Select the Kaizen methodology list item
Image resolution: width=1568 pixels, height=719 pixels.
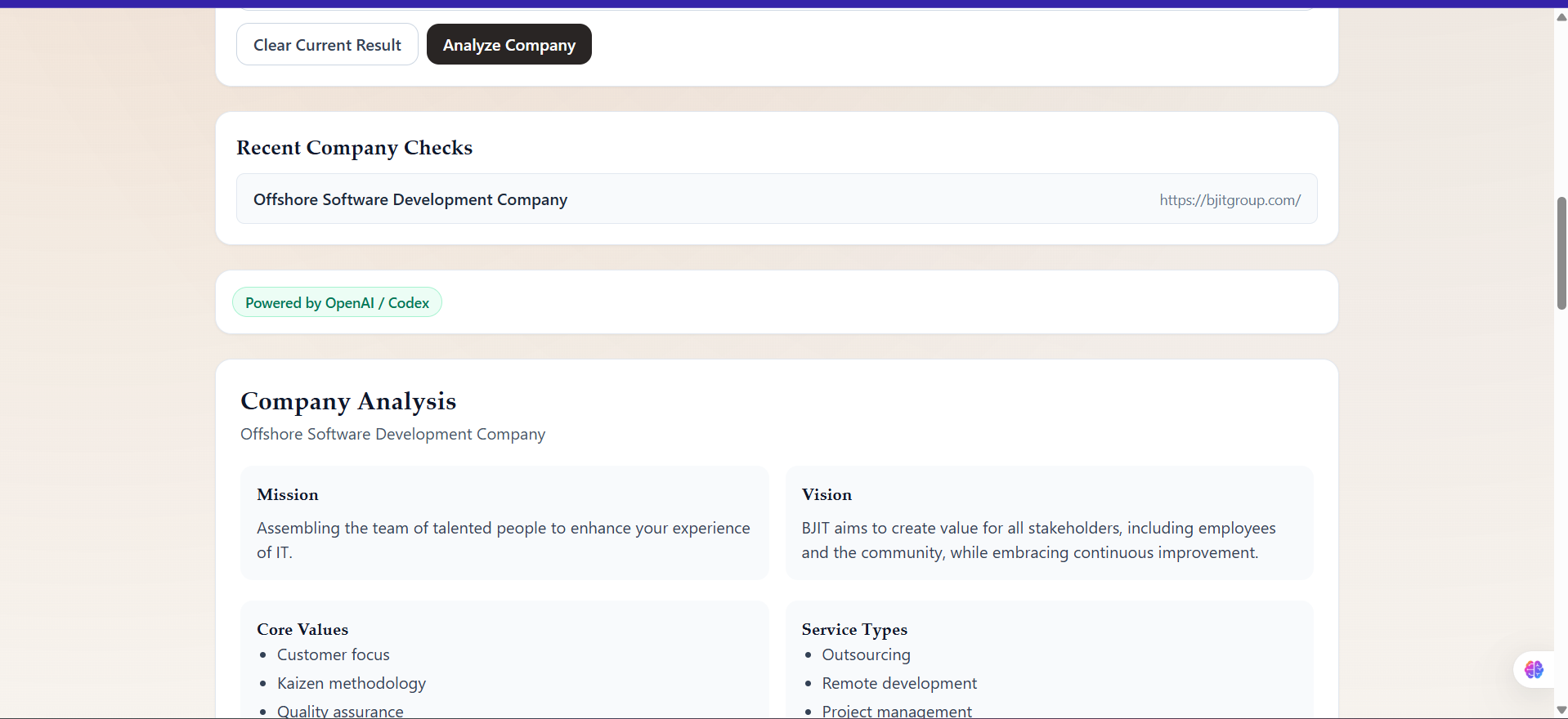tap(352, 683)
